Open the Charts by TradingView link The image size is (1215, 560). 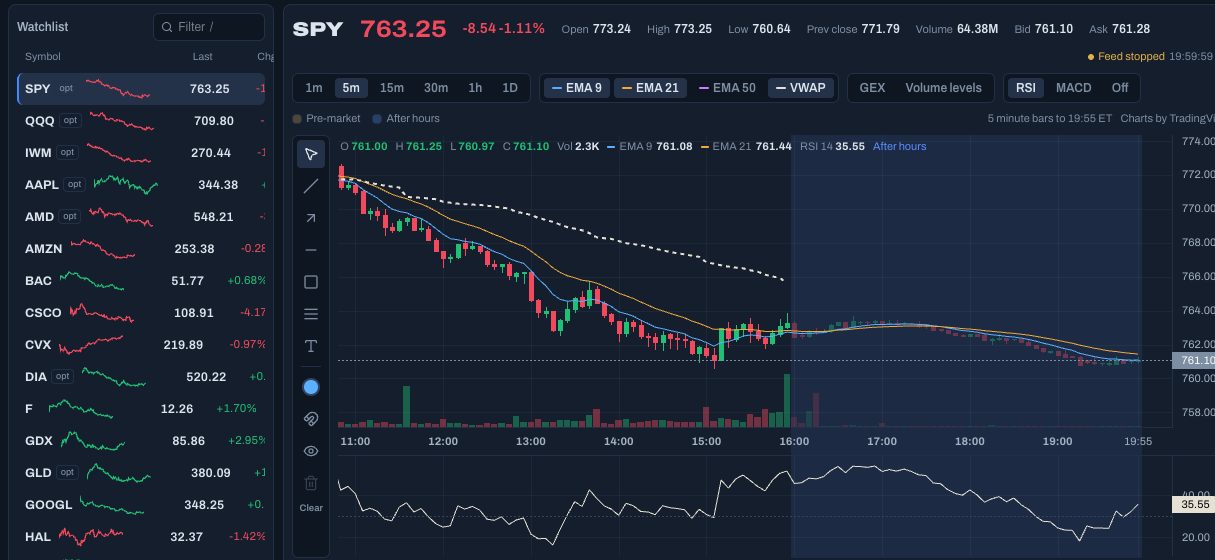[x=1167, y=118]
